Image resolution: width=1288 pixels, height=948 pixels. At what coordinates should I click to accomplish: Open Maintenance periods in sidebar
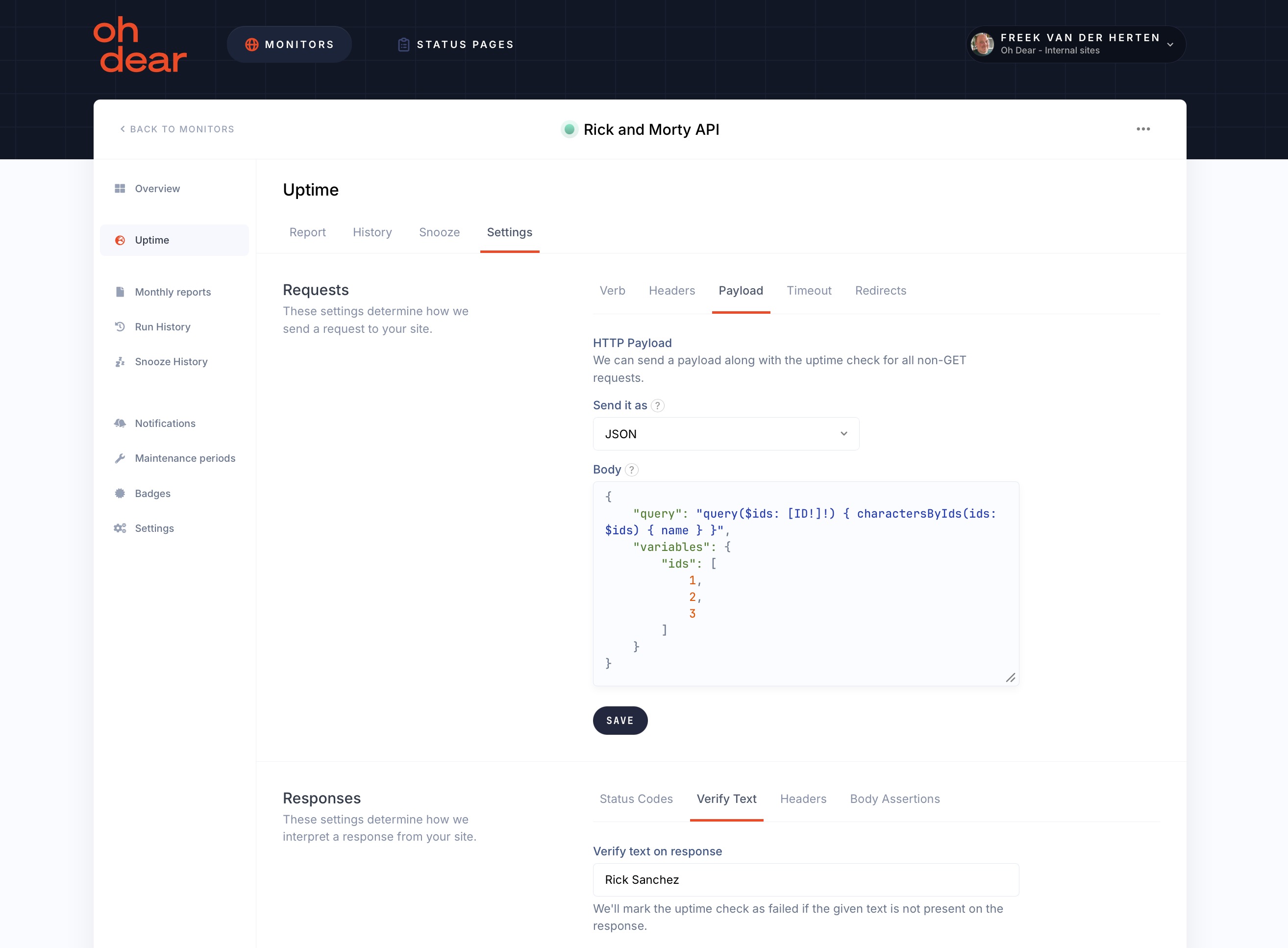[x=174, y=458]
